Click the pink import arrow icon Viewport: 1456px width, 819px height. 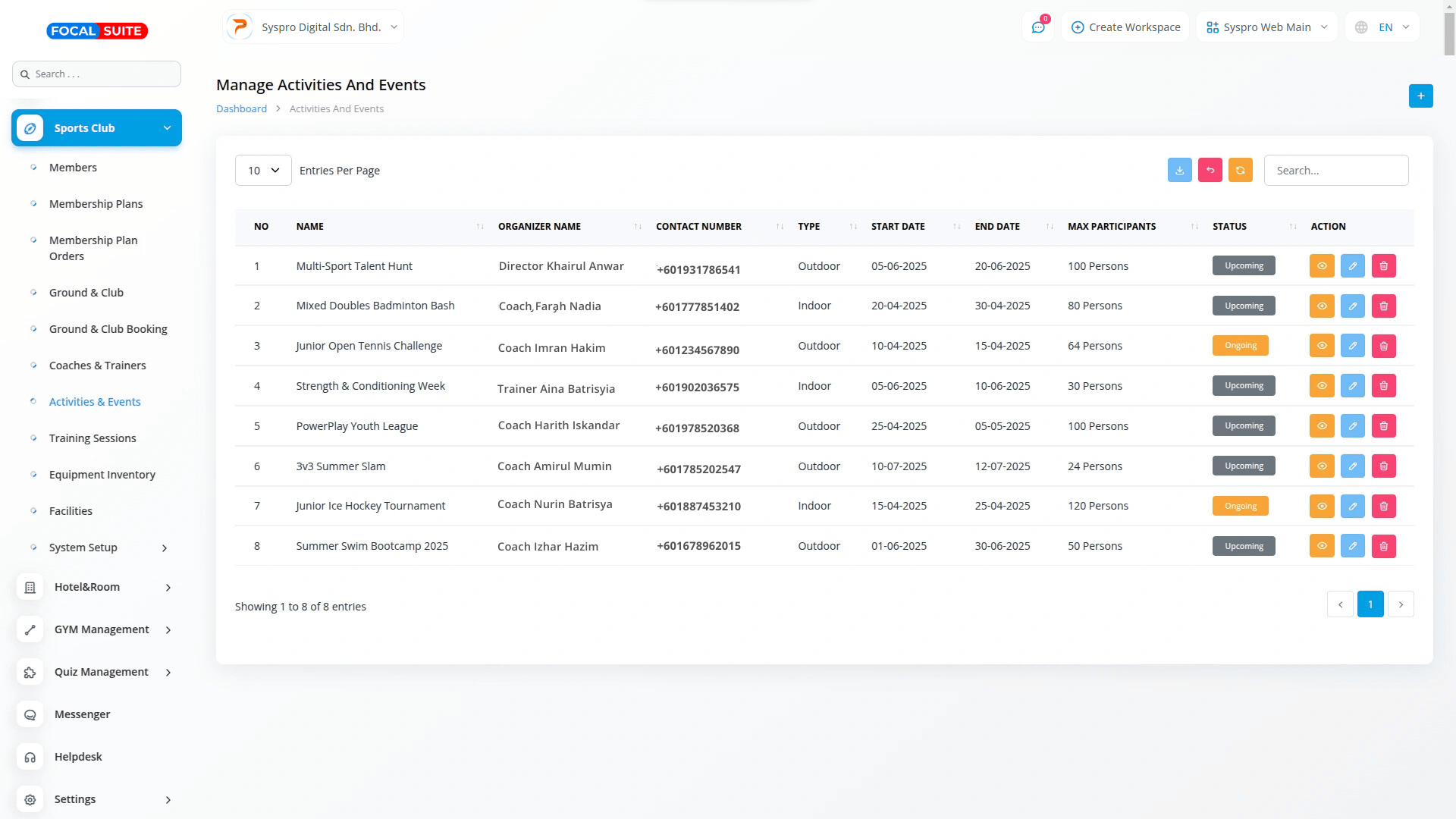coord(1210,171)
